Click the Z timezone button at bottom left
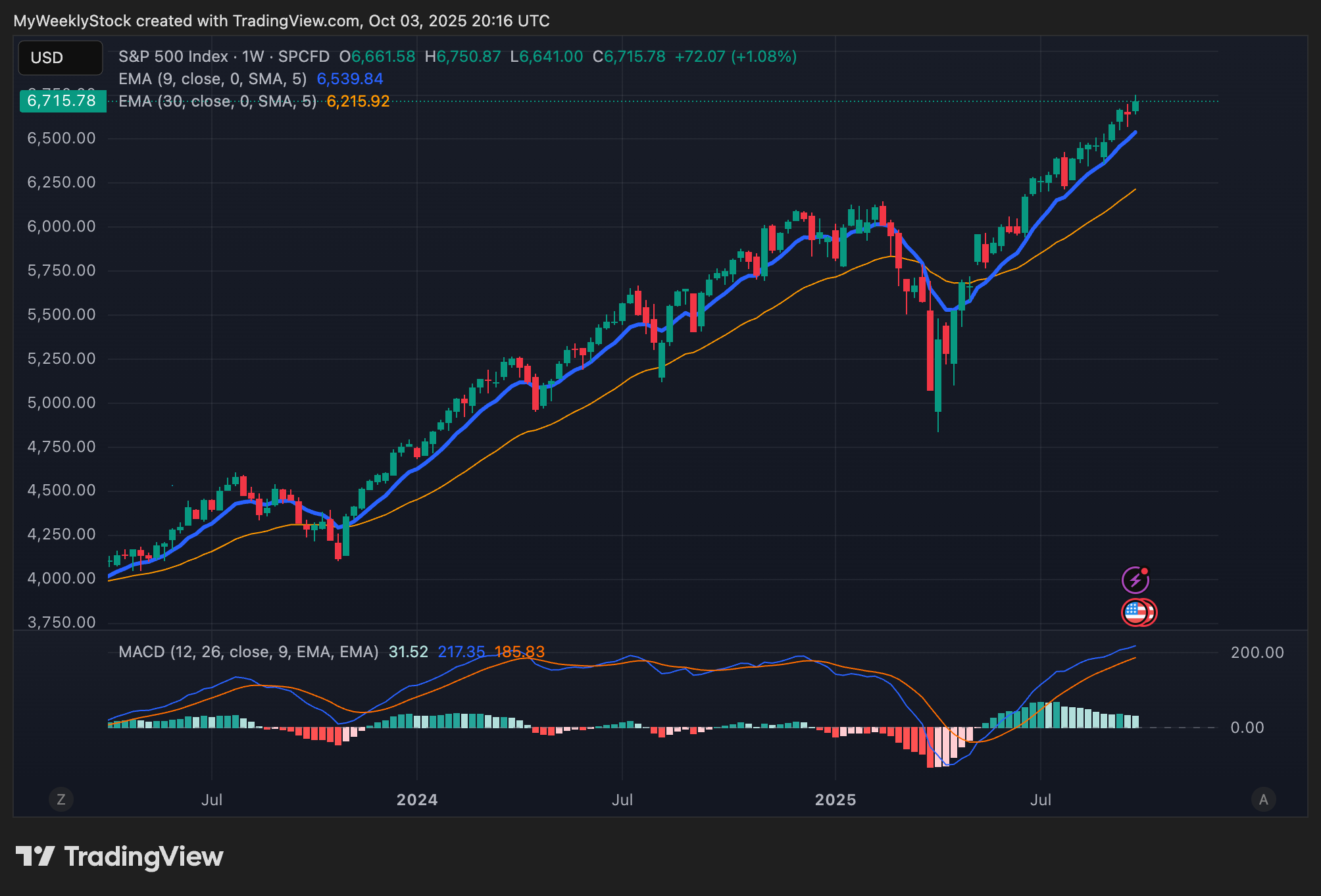The image size is (1321, 896). [61, 799]
